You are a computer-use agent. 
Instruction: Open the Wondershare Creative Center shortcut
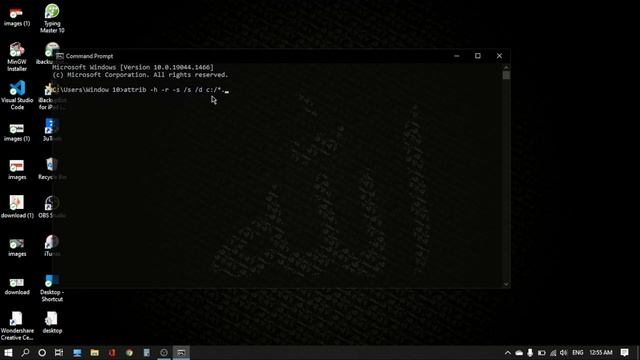click(x=17, y=326)
